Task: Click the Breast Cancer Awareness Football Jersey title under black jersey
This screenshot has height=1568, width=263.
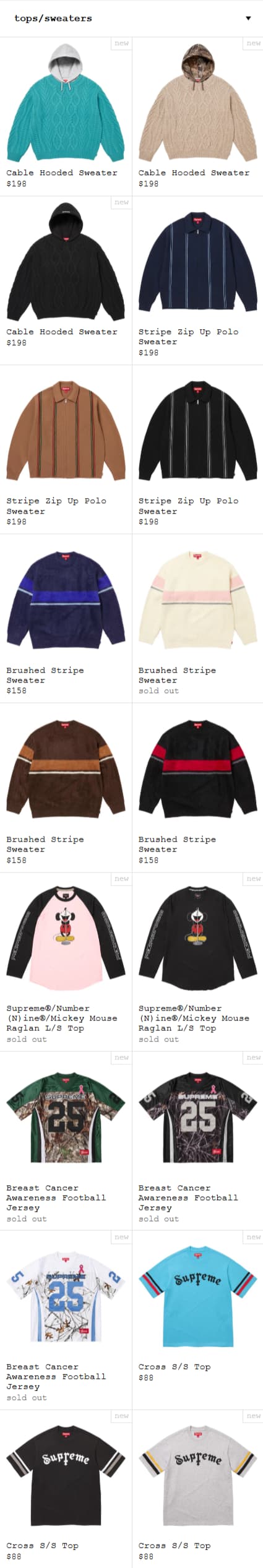Action: pyautogui.click(x=188, y=1197)
